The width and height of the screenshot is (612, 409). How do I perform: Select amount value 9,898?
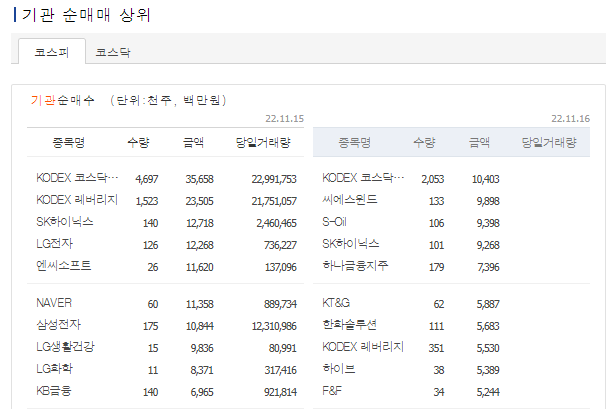(488, 201)
